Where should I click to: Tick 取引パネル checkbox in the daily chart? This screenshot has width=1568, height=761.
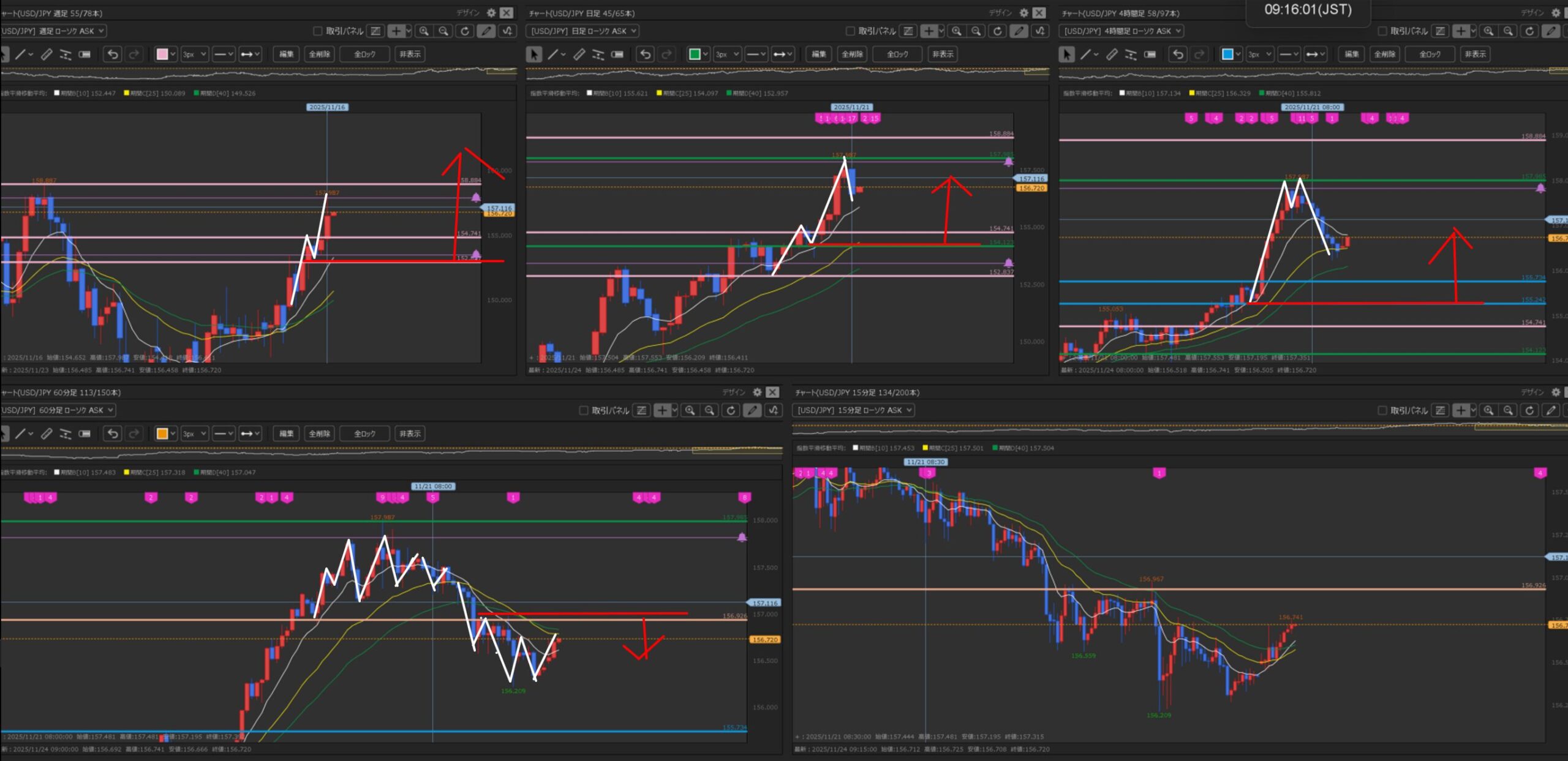[850, 31]
